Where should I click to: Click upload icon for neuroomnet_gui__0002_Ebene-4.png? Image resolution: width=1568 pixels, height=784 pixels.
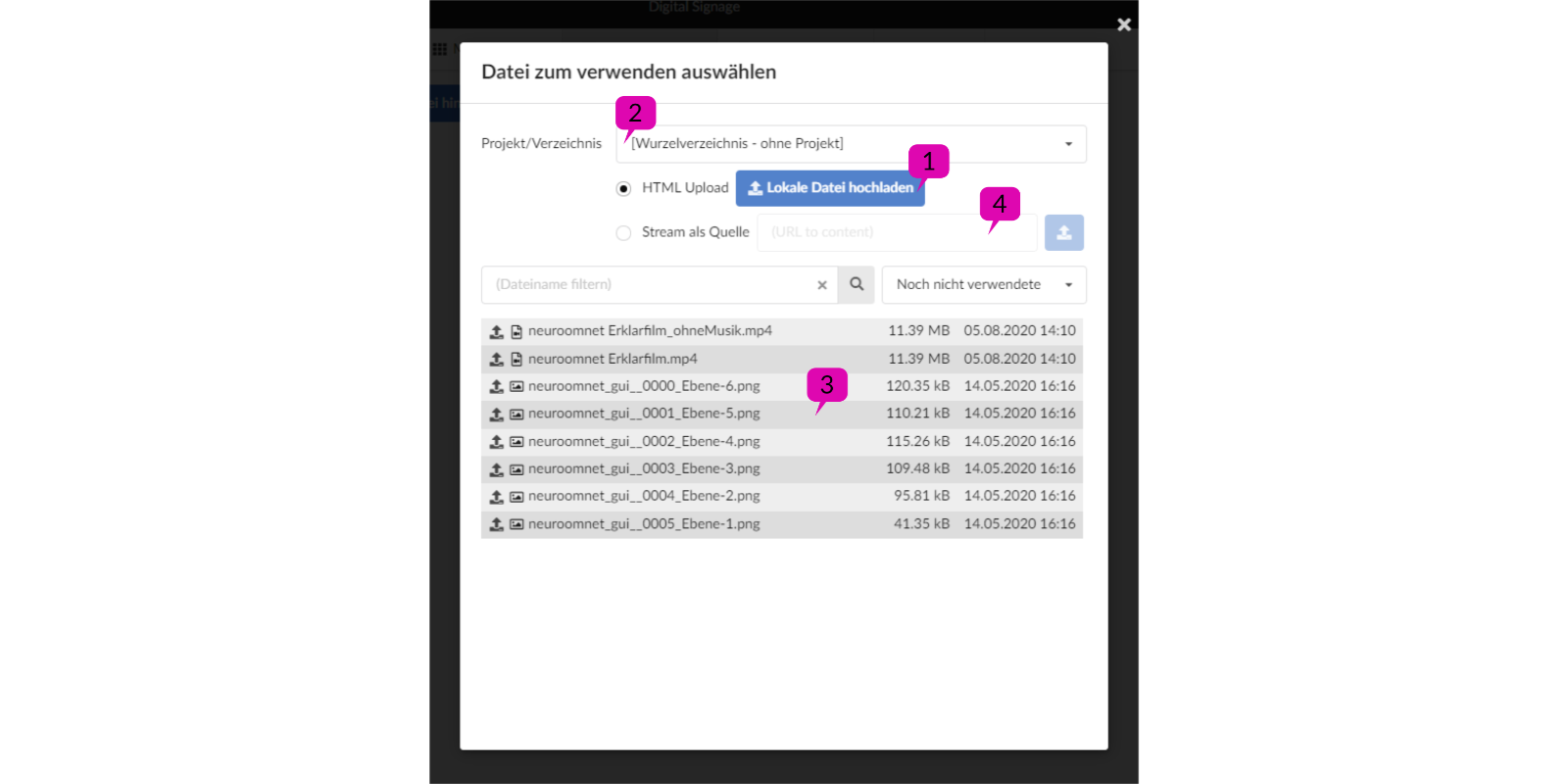(497, 442)
